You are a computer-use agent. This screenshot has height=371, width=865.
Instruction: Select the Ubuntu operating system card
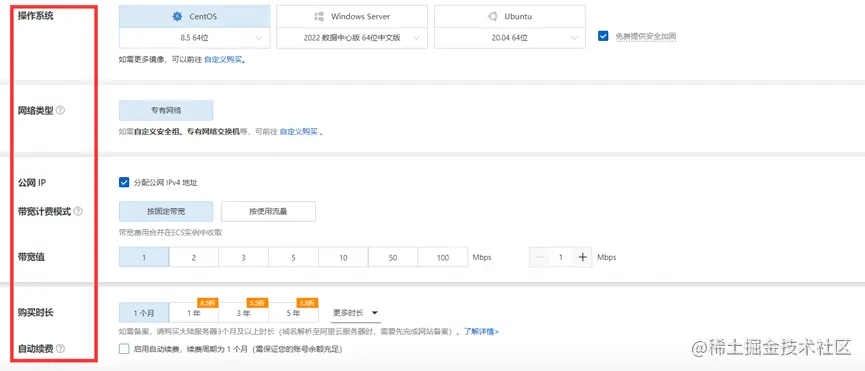[x=510, y=17]
